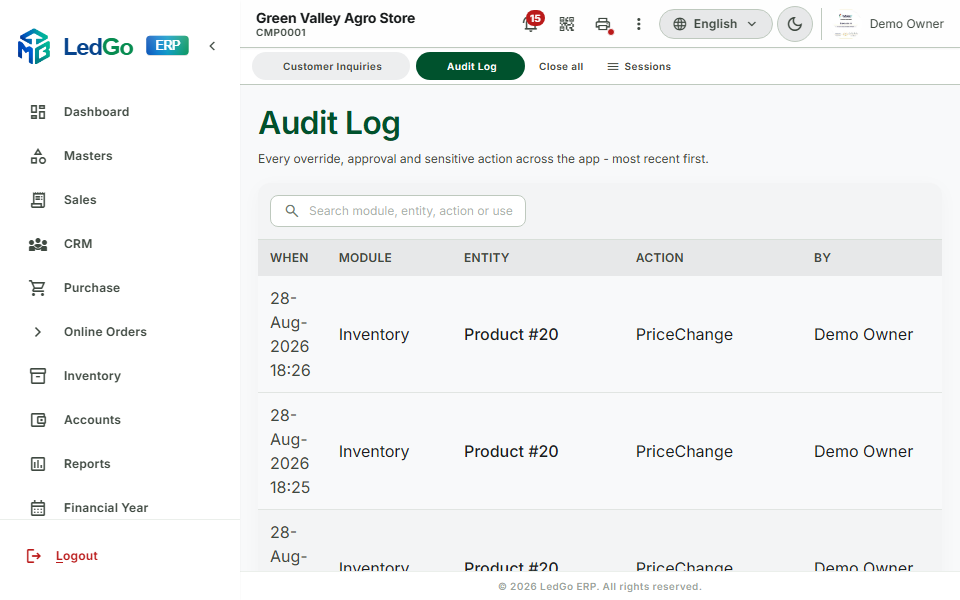Click the Sales receipt icon

tap(38, 200)
